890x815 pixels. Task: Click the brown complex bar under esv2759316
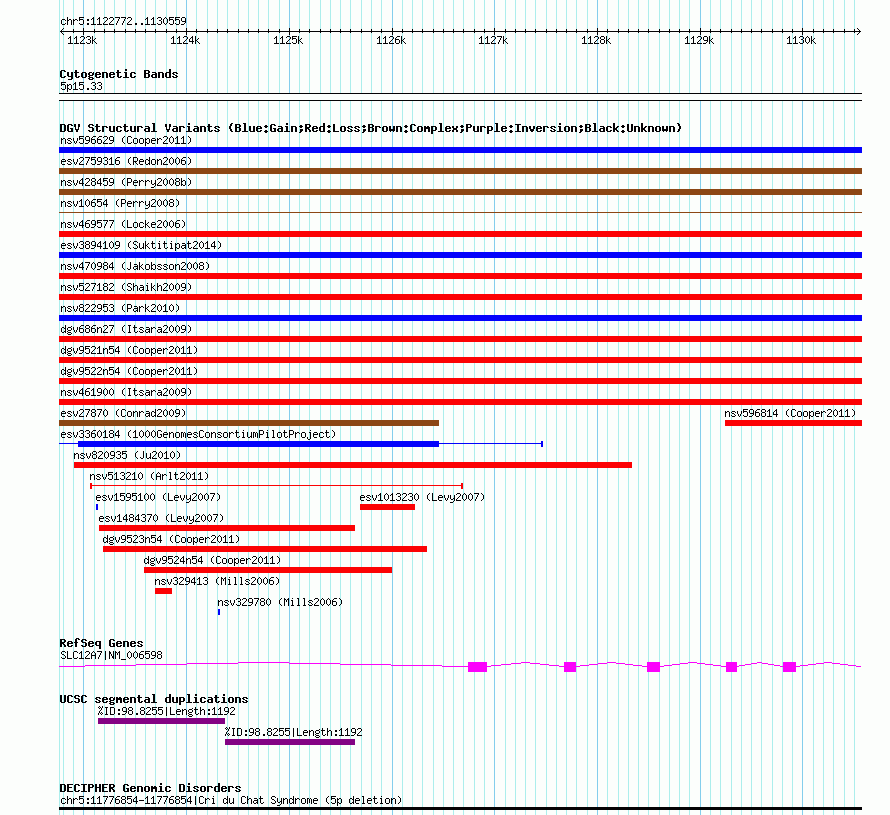coord(460,171)
